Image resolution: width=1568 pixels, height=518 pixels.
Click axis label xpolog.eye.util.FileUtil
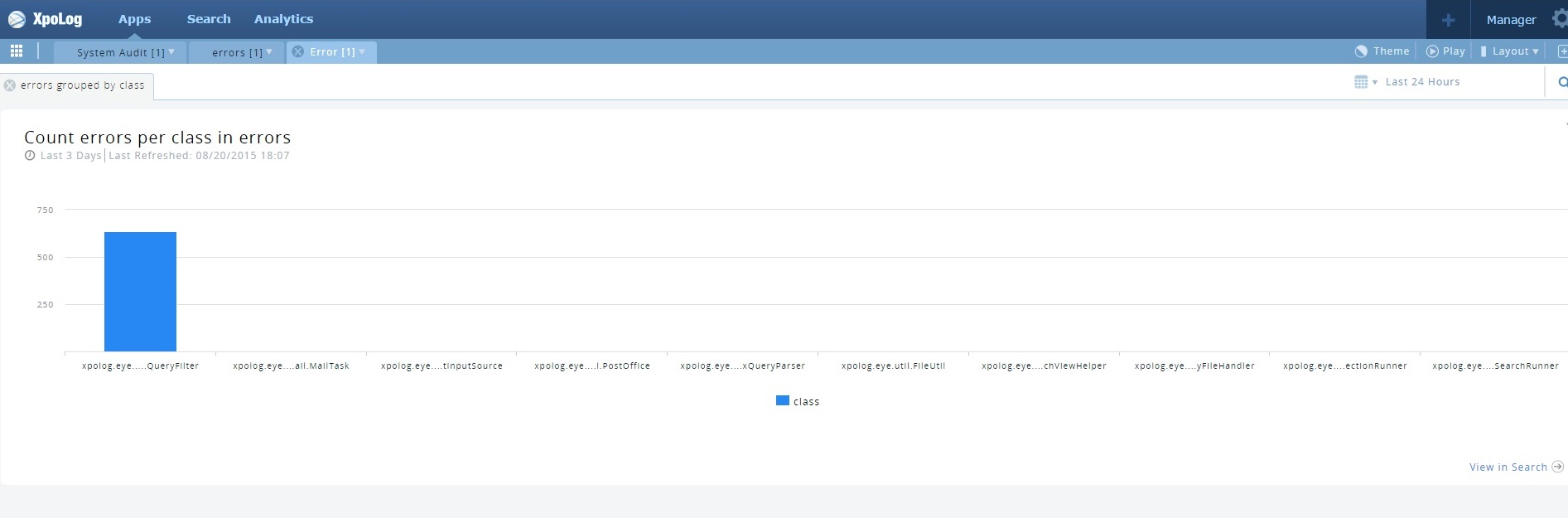pos(893,366)
